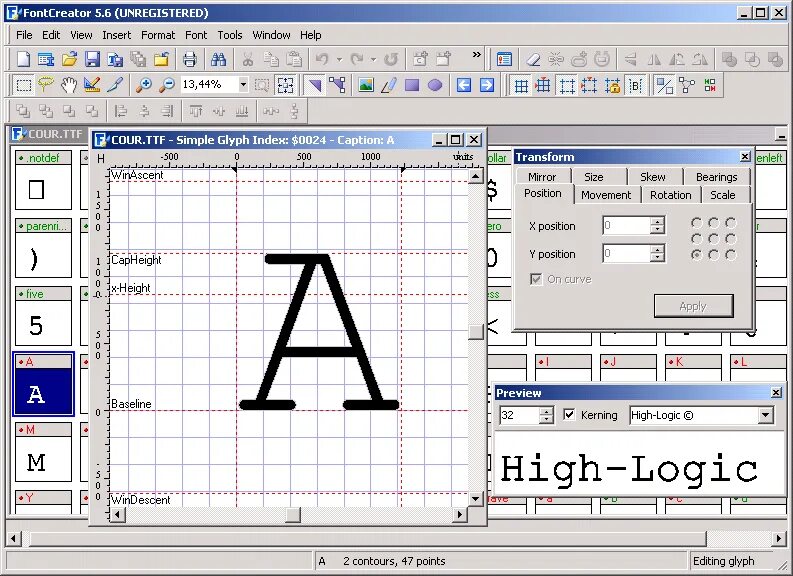The height and width of the screenshot is (576, 793).
Task: Select the freehand pencil shape tool
Action: [x=388, y=85]
